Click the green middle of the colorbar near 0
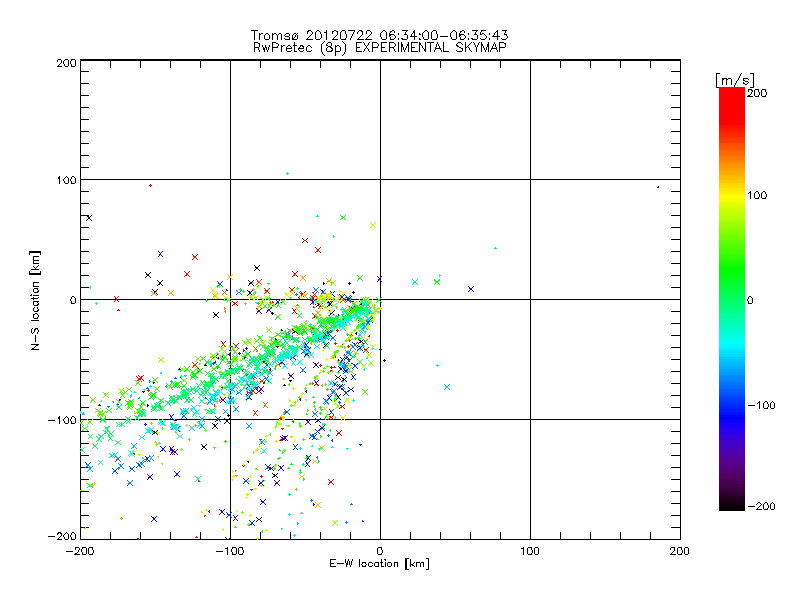 coord(732,299)
